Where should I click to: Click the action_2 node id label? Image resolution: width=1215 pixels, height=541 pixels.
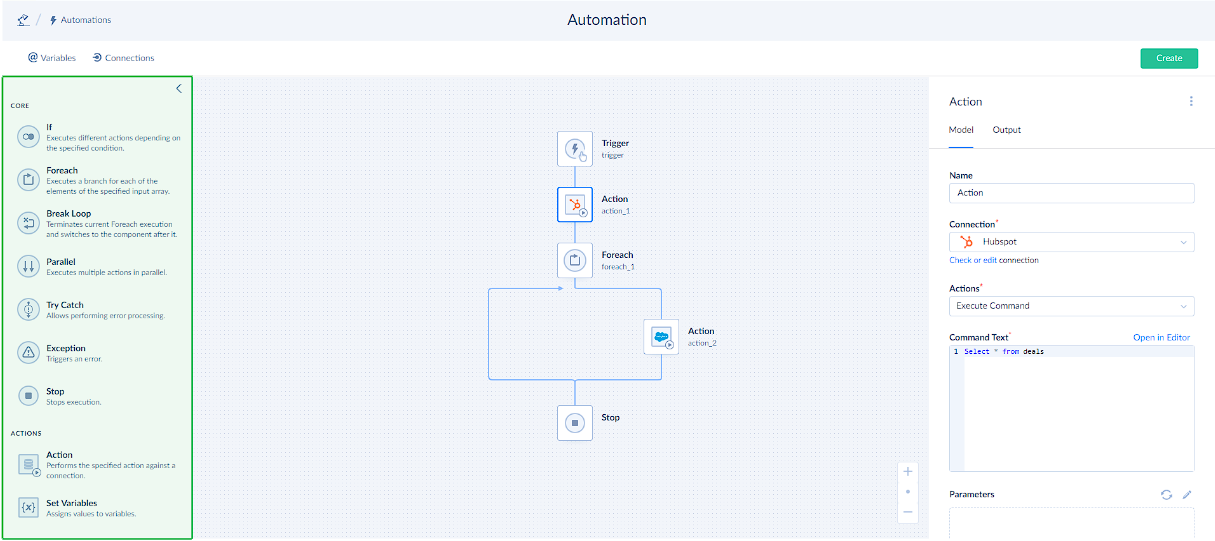tap(702, 343)
